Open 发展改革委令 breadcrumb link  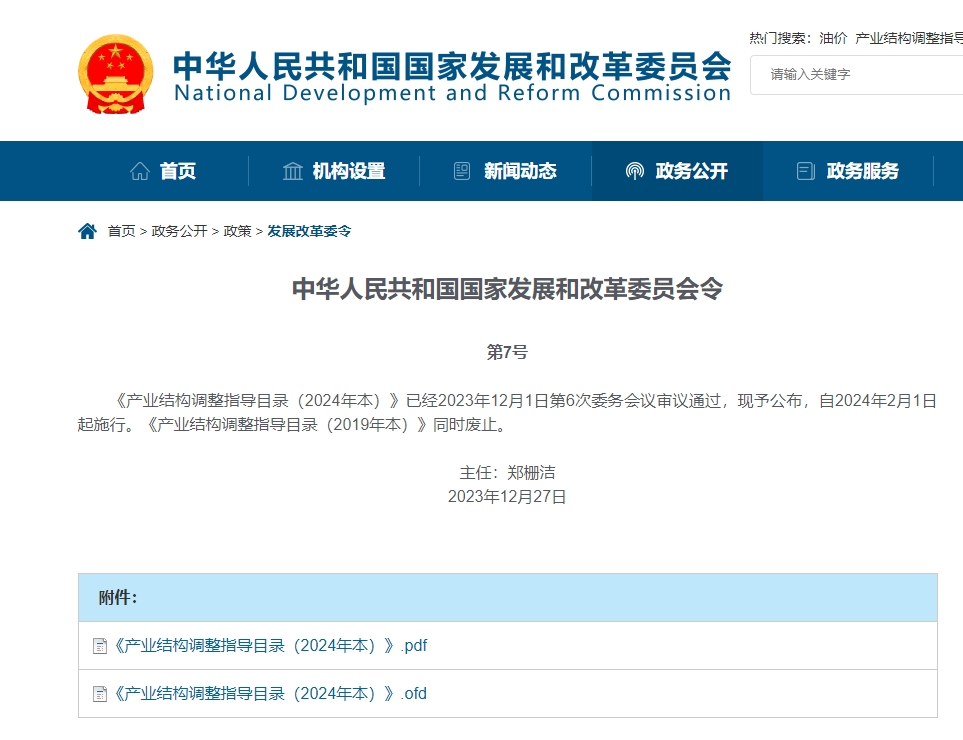click(309, 231)
